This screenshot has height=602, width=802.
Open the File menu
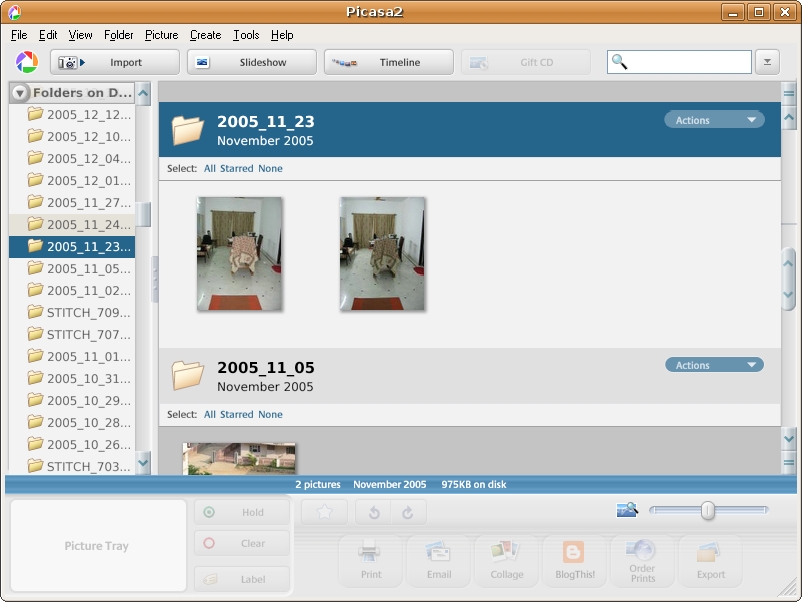[19, 35]
